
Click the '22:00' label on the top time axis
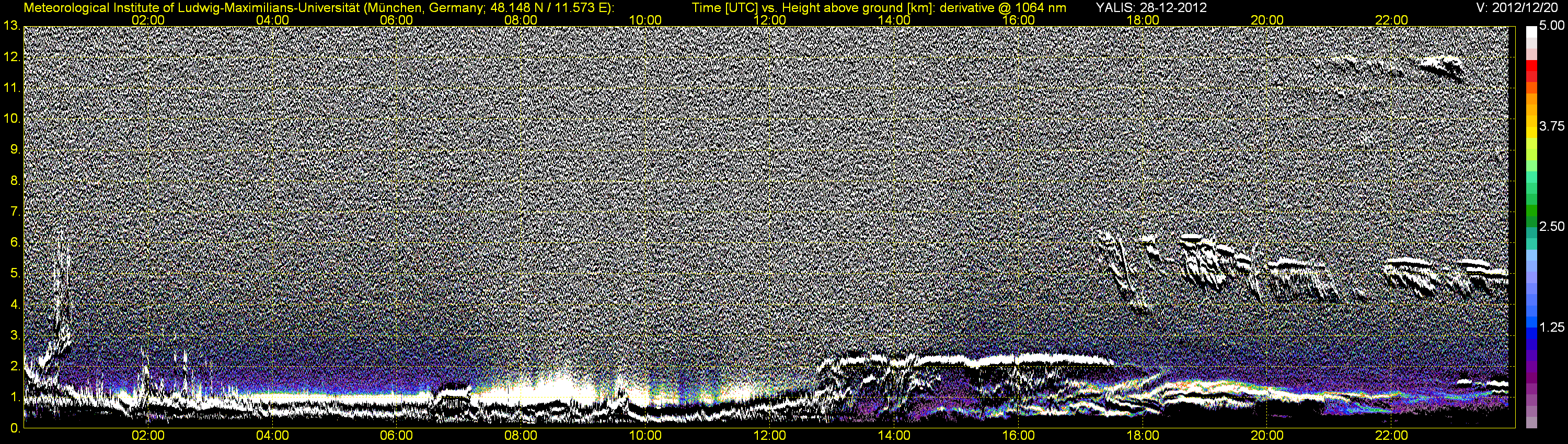coord(1391,20)
